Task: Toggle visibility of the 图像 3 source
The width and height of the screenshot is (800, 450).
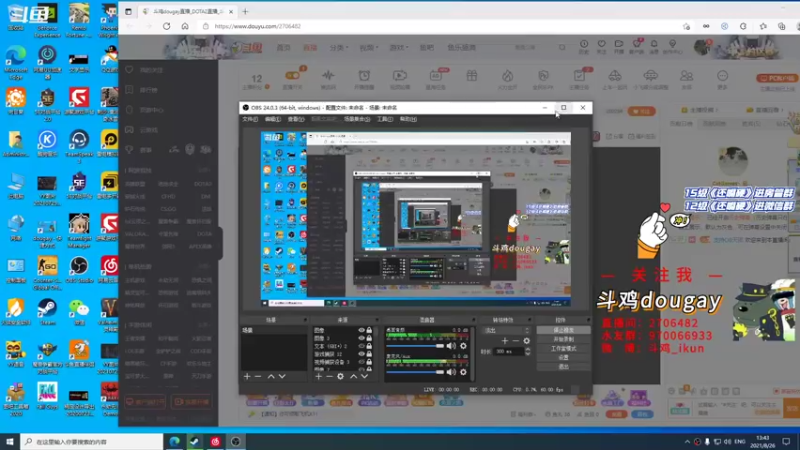Action: click(x=361, y=338)
